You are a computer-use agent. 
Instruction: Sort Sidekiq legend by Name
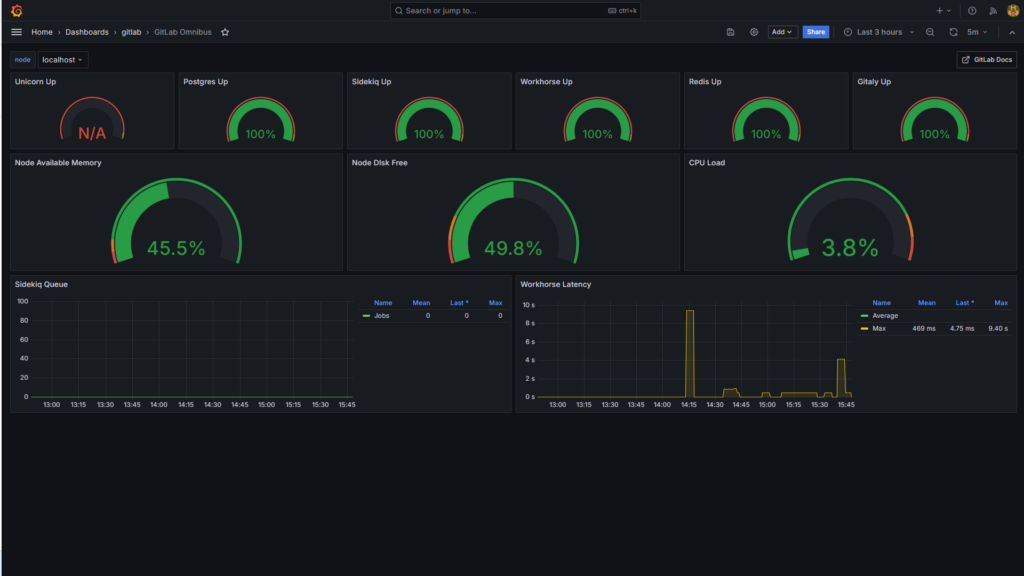383,302
